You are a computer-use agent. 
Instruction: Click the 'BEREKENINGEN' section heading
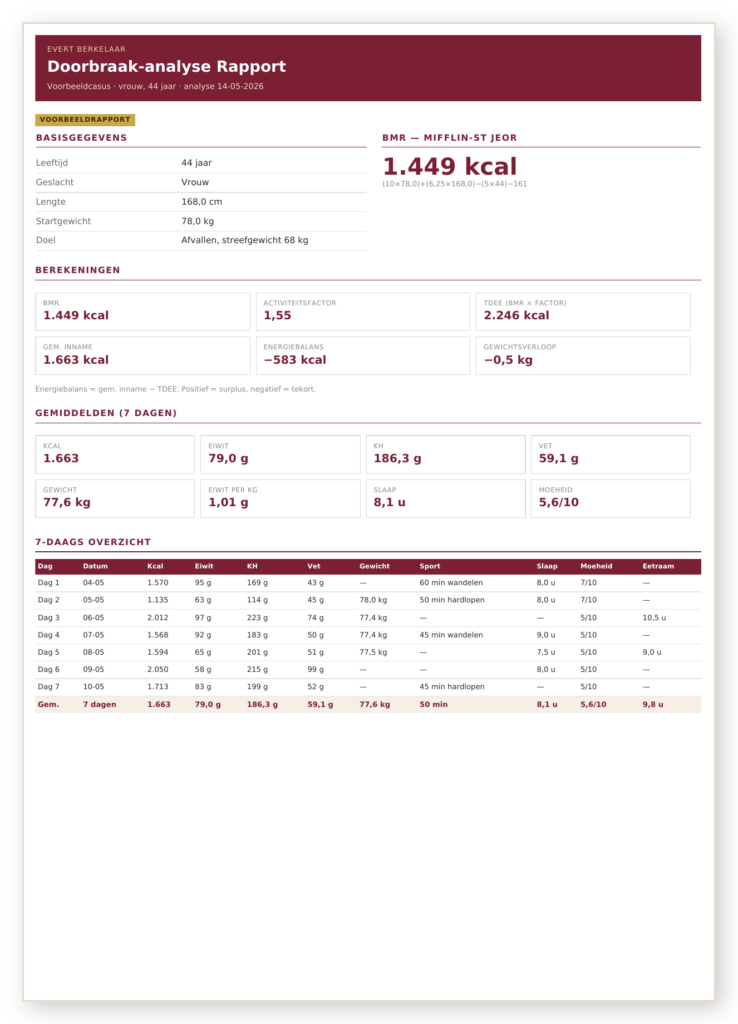pos(78,270)
